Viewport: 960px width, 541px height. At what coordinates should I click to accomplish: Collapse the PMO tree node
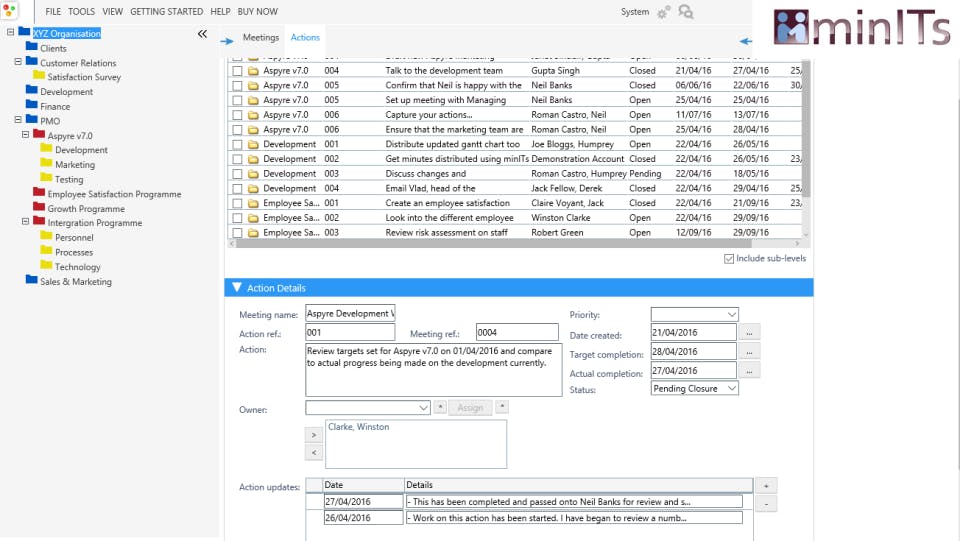pos(18,119)
